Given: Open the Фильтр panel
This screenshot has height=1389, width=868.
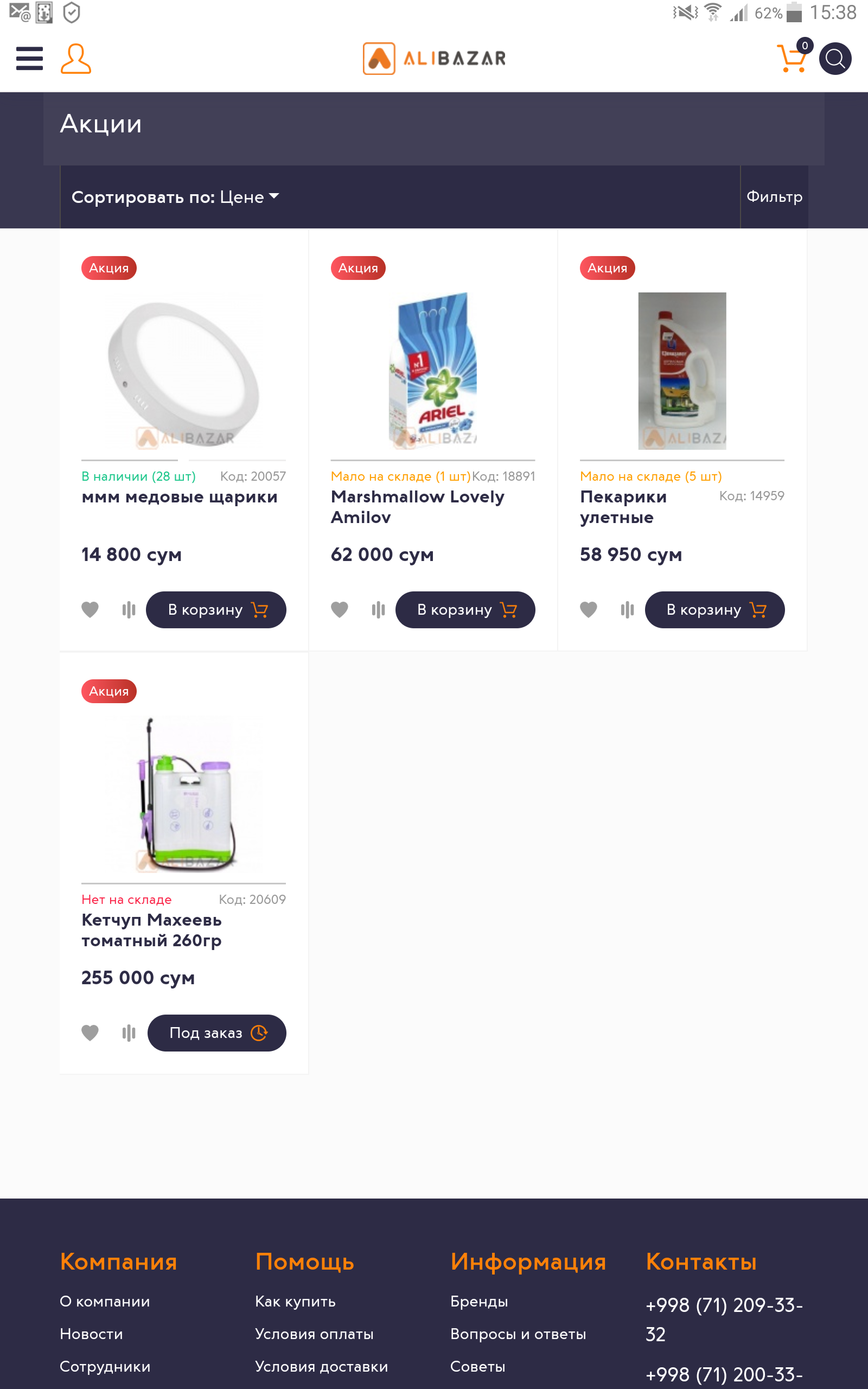Looking at the screenshot, I should coord(774,197).
